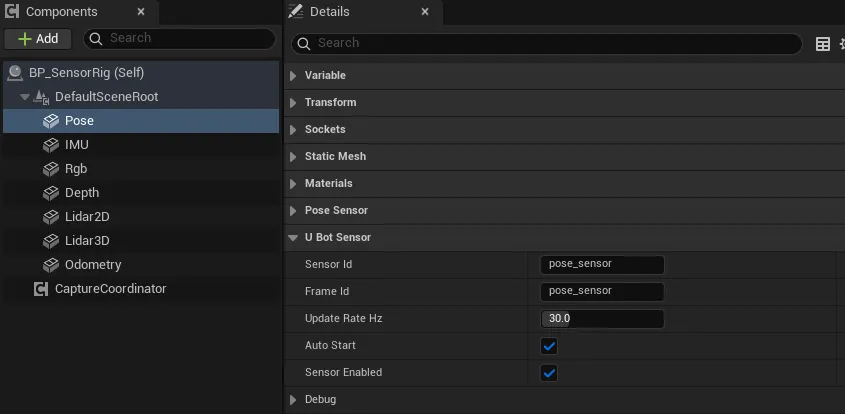Switch to the Details tab
The height and width of the screenshot is (414, 845).
[362, 12]
